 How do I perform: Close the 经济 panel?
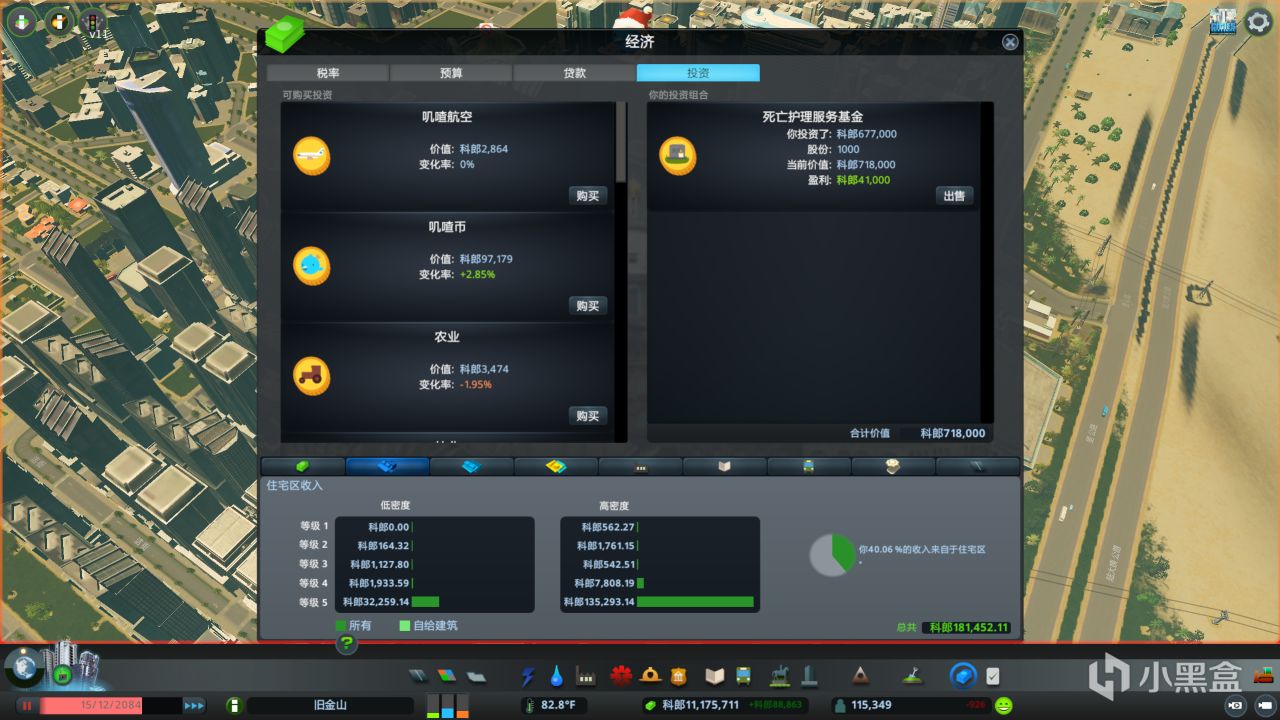coord(1010,42)
